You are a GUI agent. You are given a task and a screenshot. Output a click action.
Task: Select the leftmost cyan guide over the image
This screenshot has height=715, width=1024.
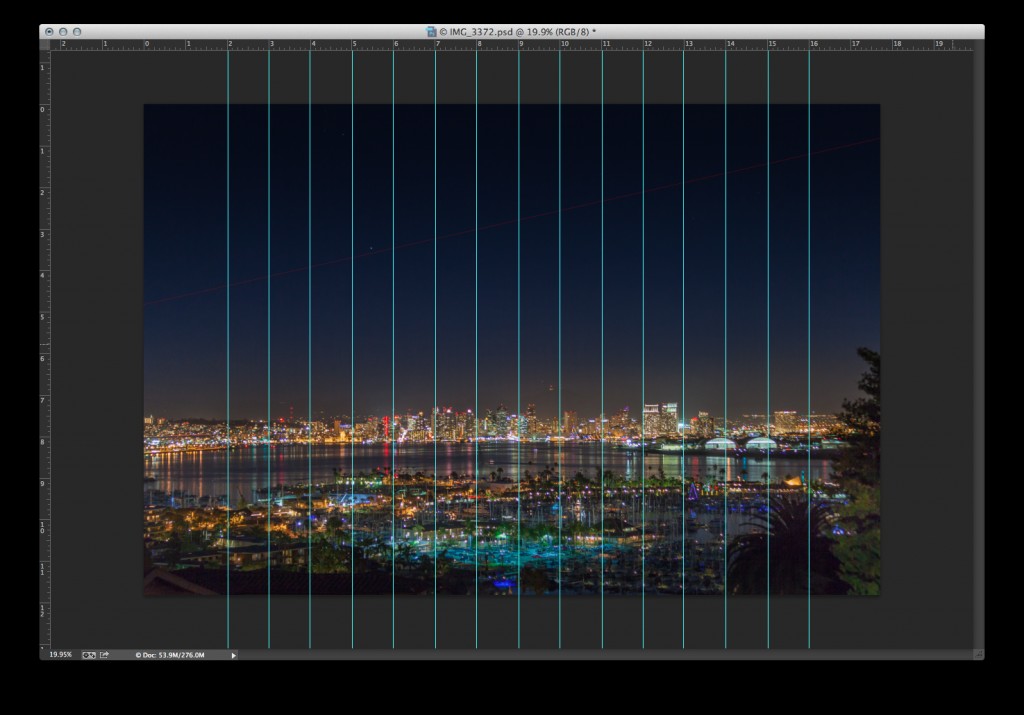click(230, 300)
